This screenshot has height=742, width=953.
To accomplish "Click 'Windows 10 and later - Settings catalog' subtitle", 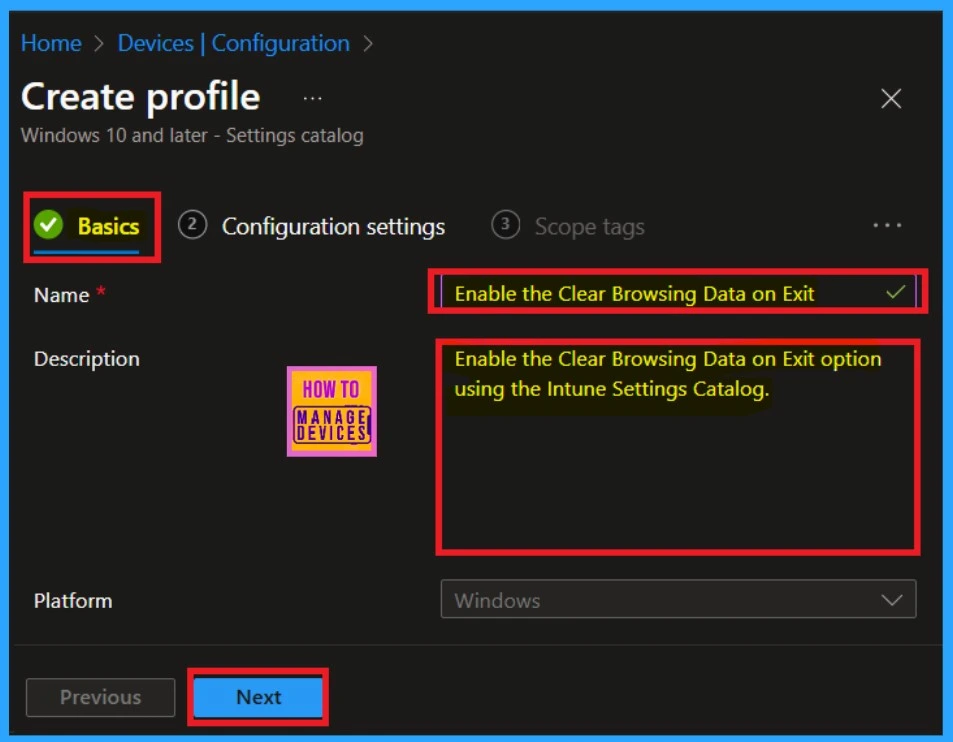I will (192, 136).
